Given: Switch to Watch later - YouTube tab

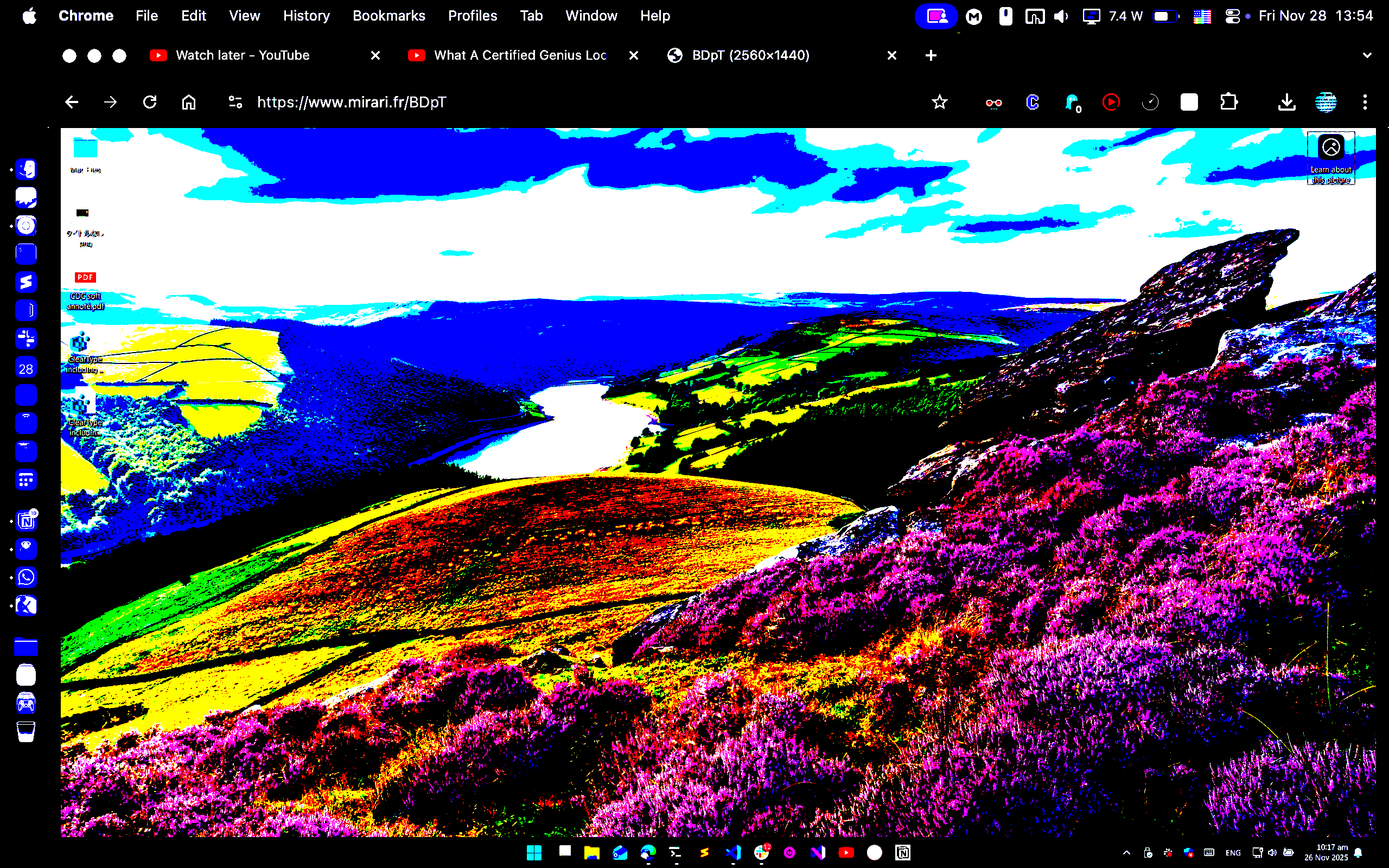Looking at the screenshot, I should tap(243, 56).
